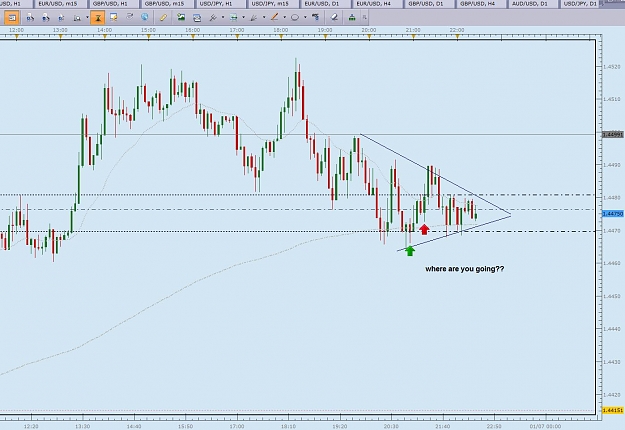Click the blue window icon after the picture icon
625x430 pixels.
[x=197, y=18]
